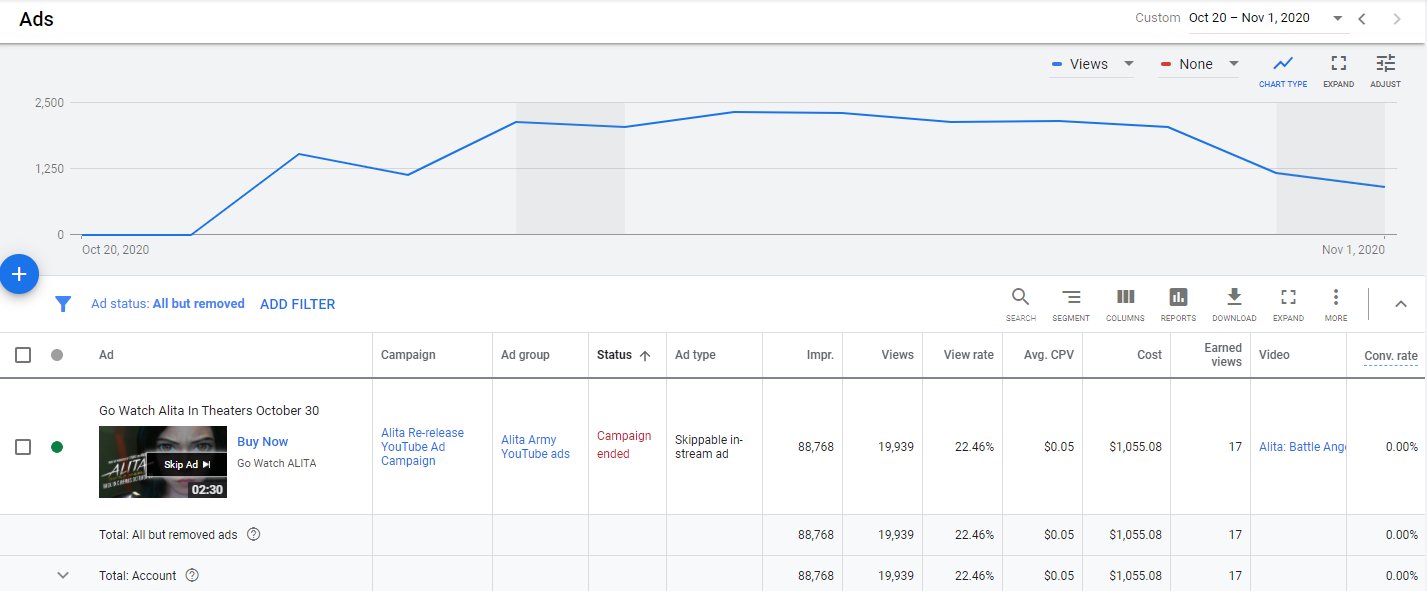
Task: Open Alita Re-release YouTube Ad Campaign link
Action: [422, 447]
